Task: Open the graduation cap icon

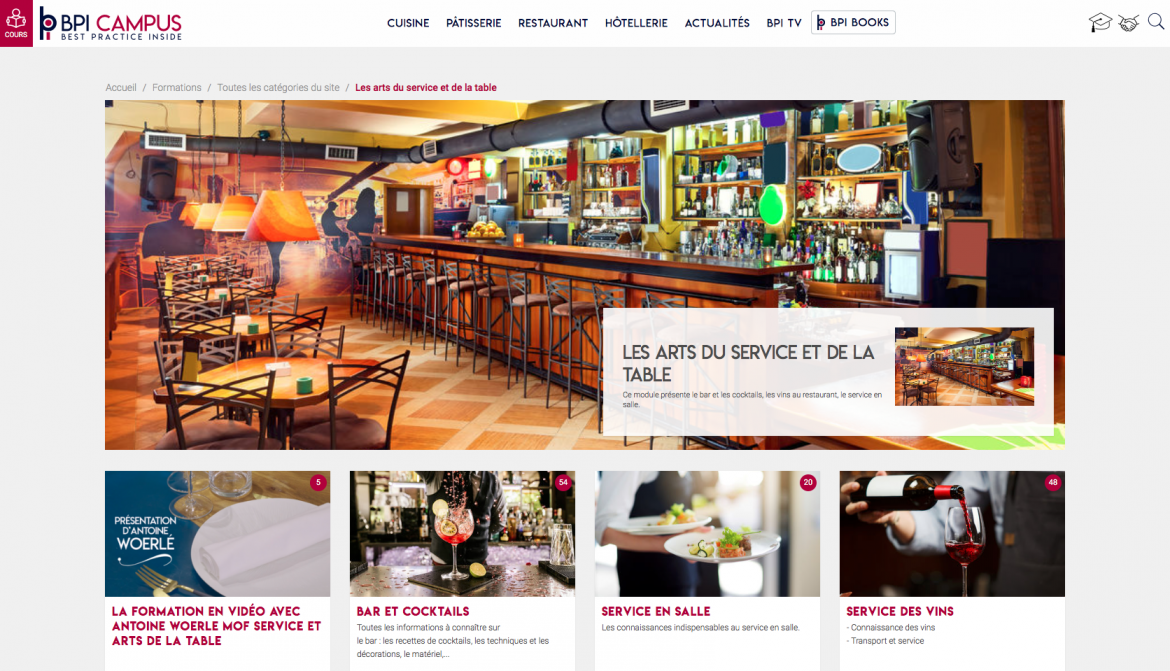Action: point(1100,22)
